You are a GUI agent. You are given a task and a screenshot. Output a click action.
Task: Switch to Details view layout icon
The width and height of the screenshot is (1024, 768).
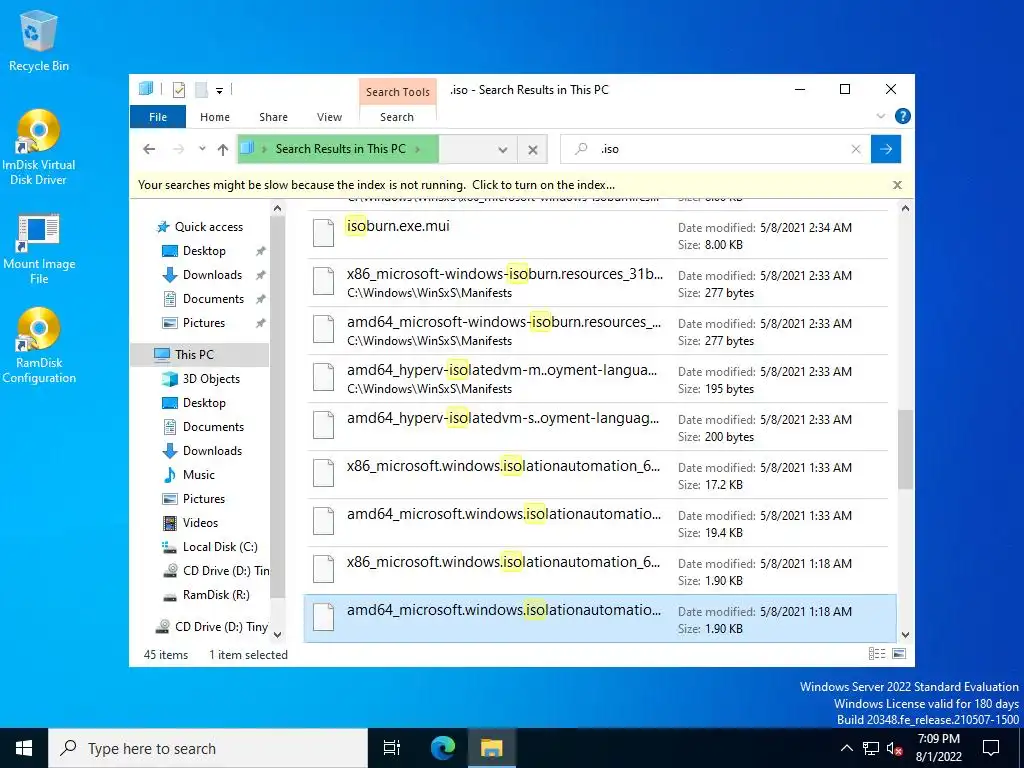[x=876, y=654]
